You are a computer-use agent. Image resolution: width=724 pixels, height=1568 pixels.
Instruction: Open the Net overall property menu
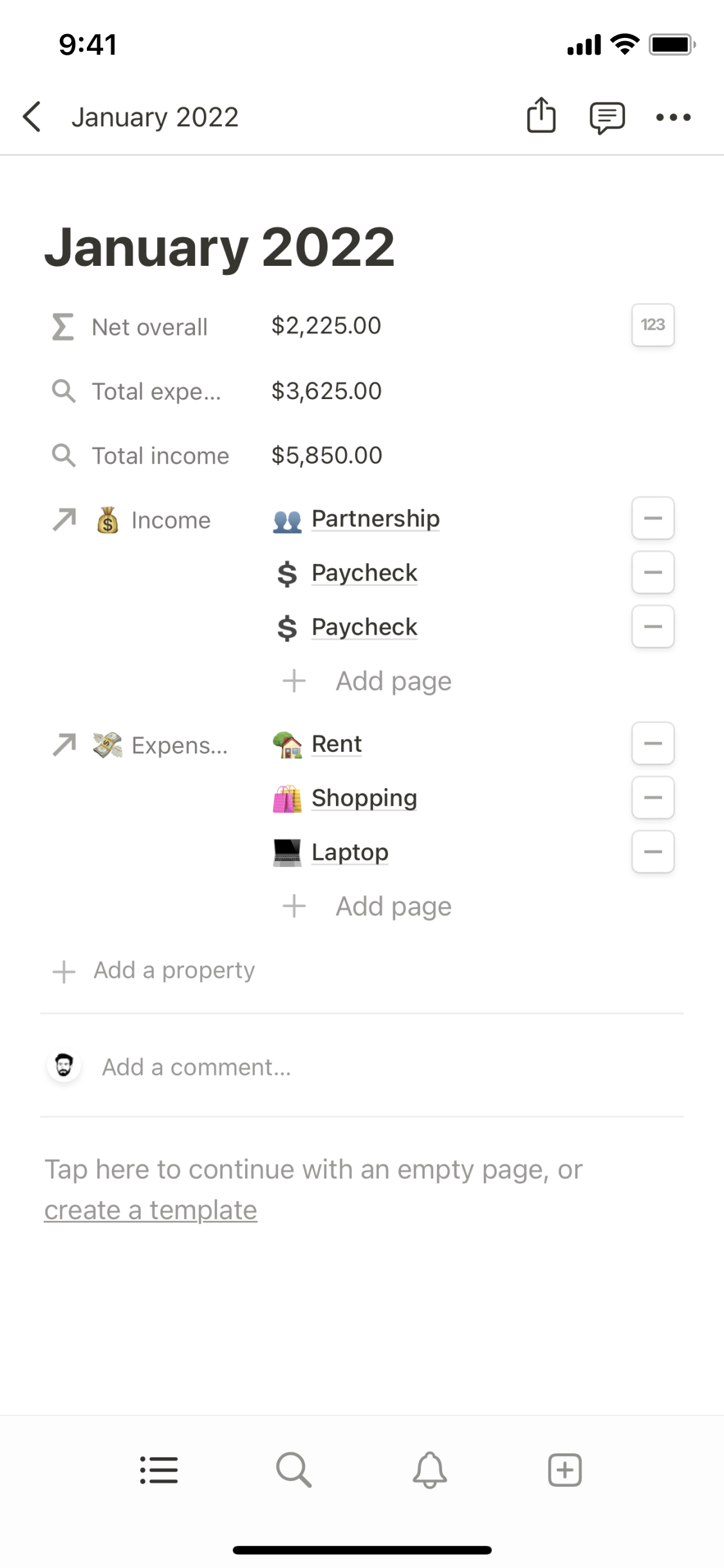coord(149,327)
